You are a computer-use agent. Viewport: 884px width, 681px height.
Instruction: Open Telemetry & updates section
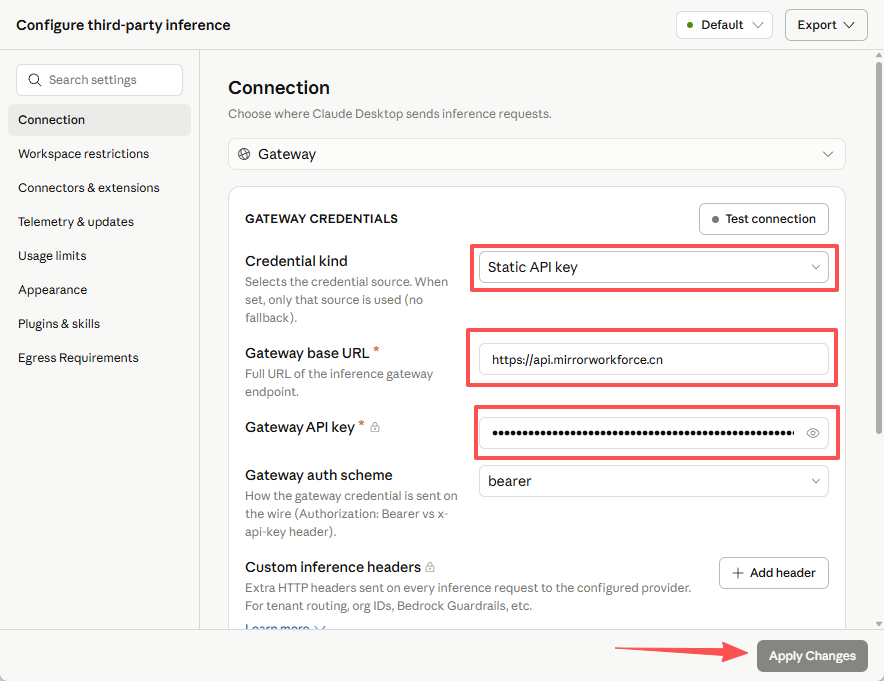pyautogui.click(x=99, y=222)
